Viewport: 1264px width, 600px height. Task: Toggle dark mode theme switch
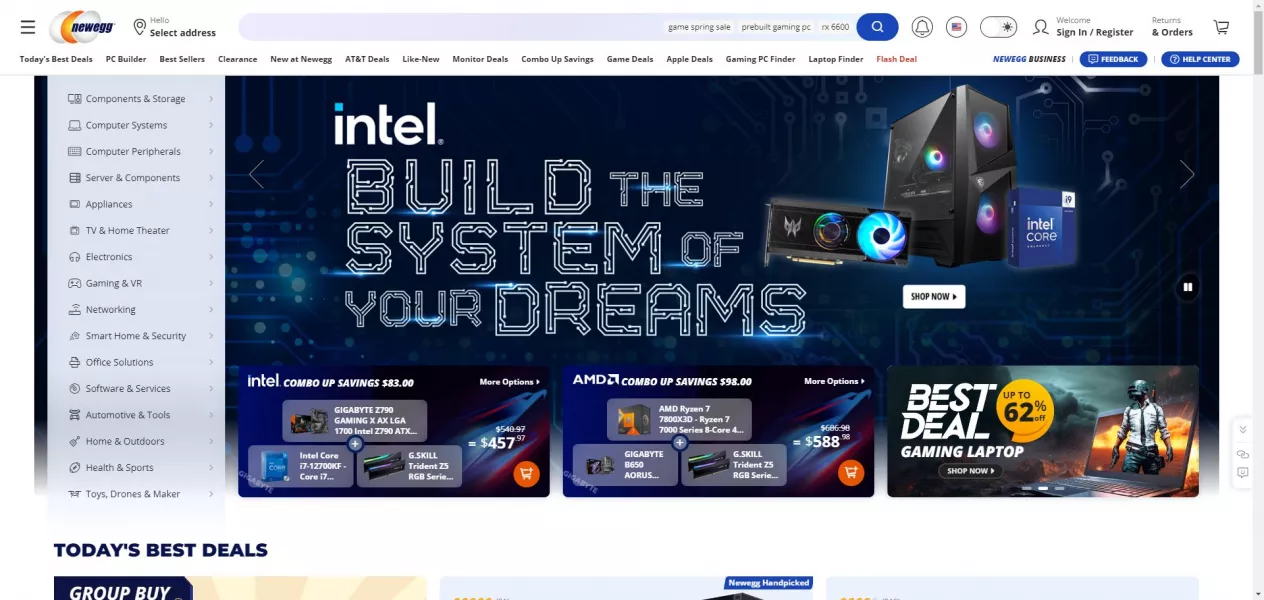click(x=998, y=27)
